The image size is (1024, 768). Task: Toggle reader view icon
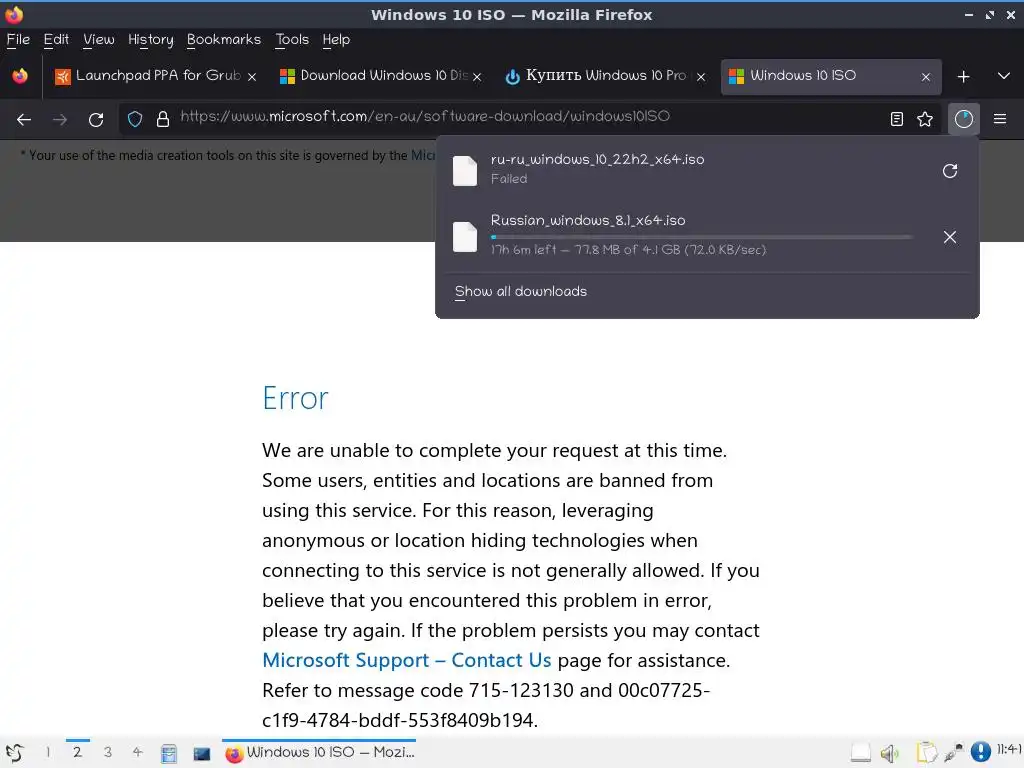(897, 119)
